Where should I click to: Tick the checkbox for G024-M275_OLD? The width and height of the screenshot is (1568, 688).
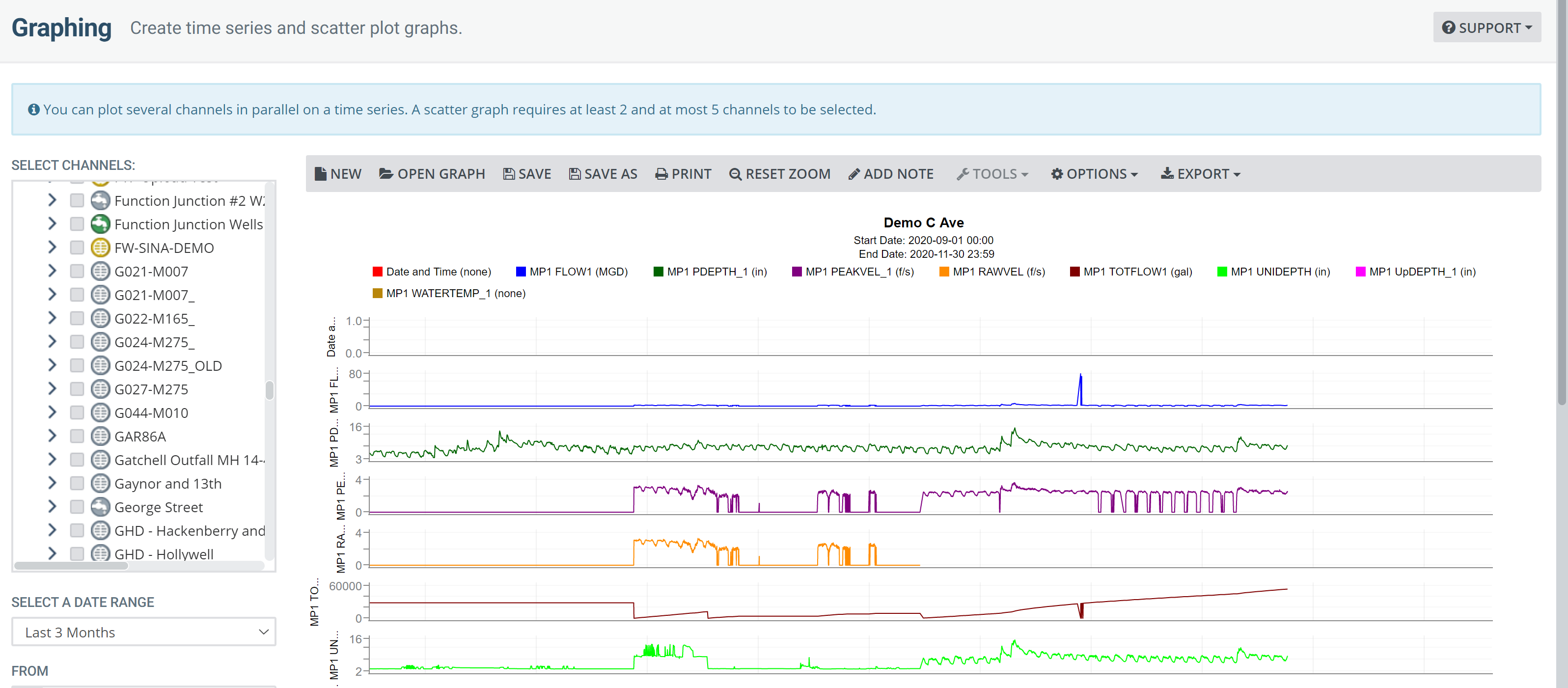77,365
